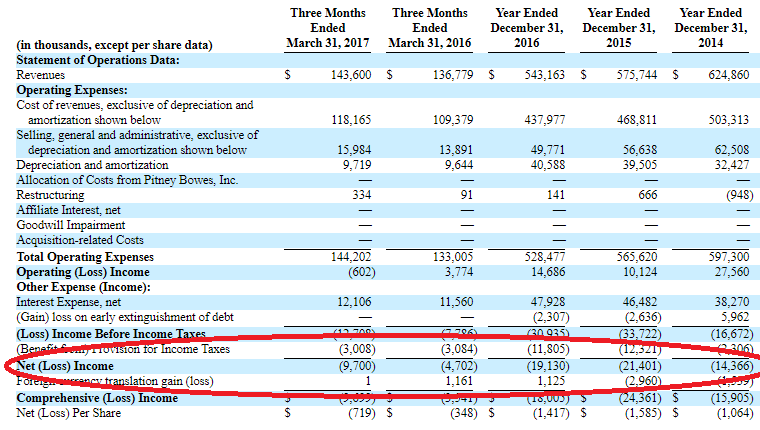
Task: Pick SG&A value 62,508
Action: 732,150
